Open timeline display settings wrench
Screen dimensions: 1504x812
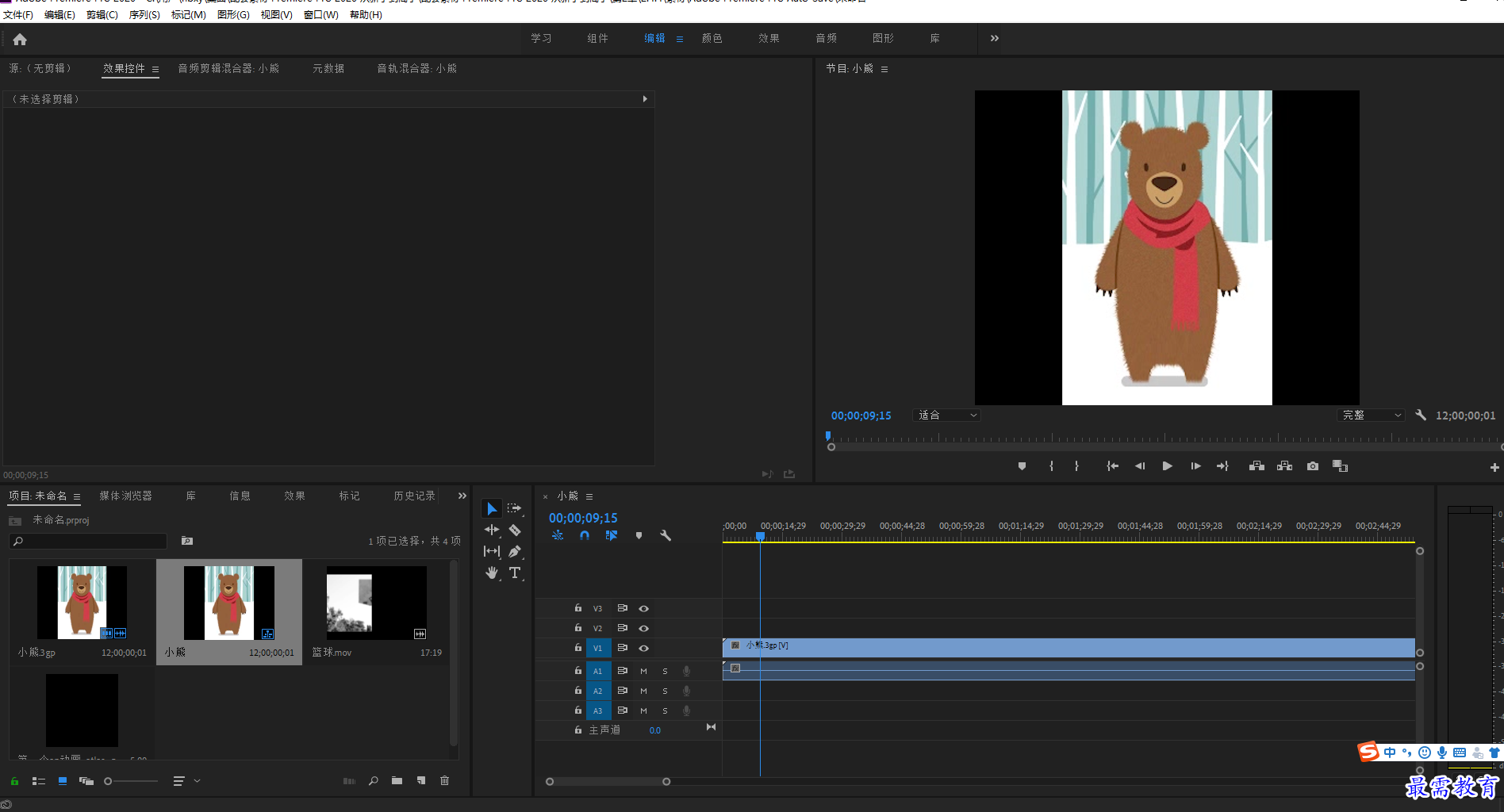click(666, 536)
